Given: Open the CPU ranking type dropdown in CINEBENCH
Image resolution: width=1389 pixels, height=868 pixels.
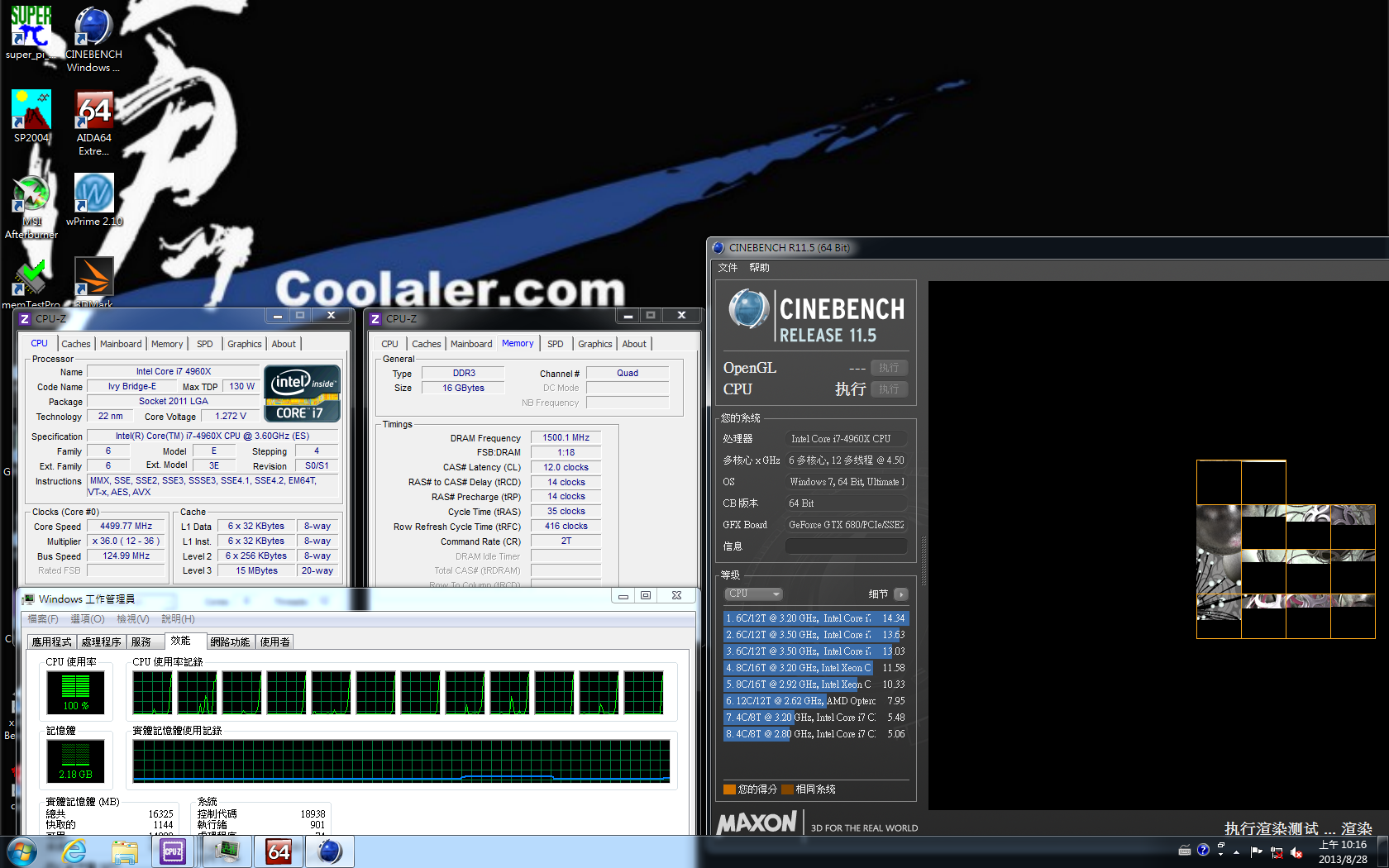Looking at the screenshot, I should [x=754, y=594].
